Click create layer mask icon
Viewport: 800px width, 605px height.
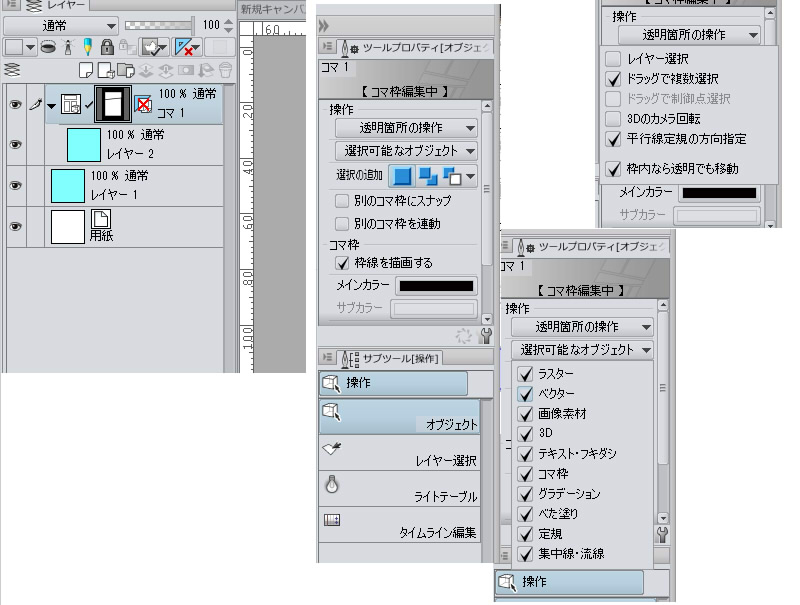pyautogui.click(x=185, y=70)
